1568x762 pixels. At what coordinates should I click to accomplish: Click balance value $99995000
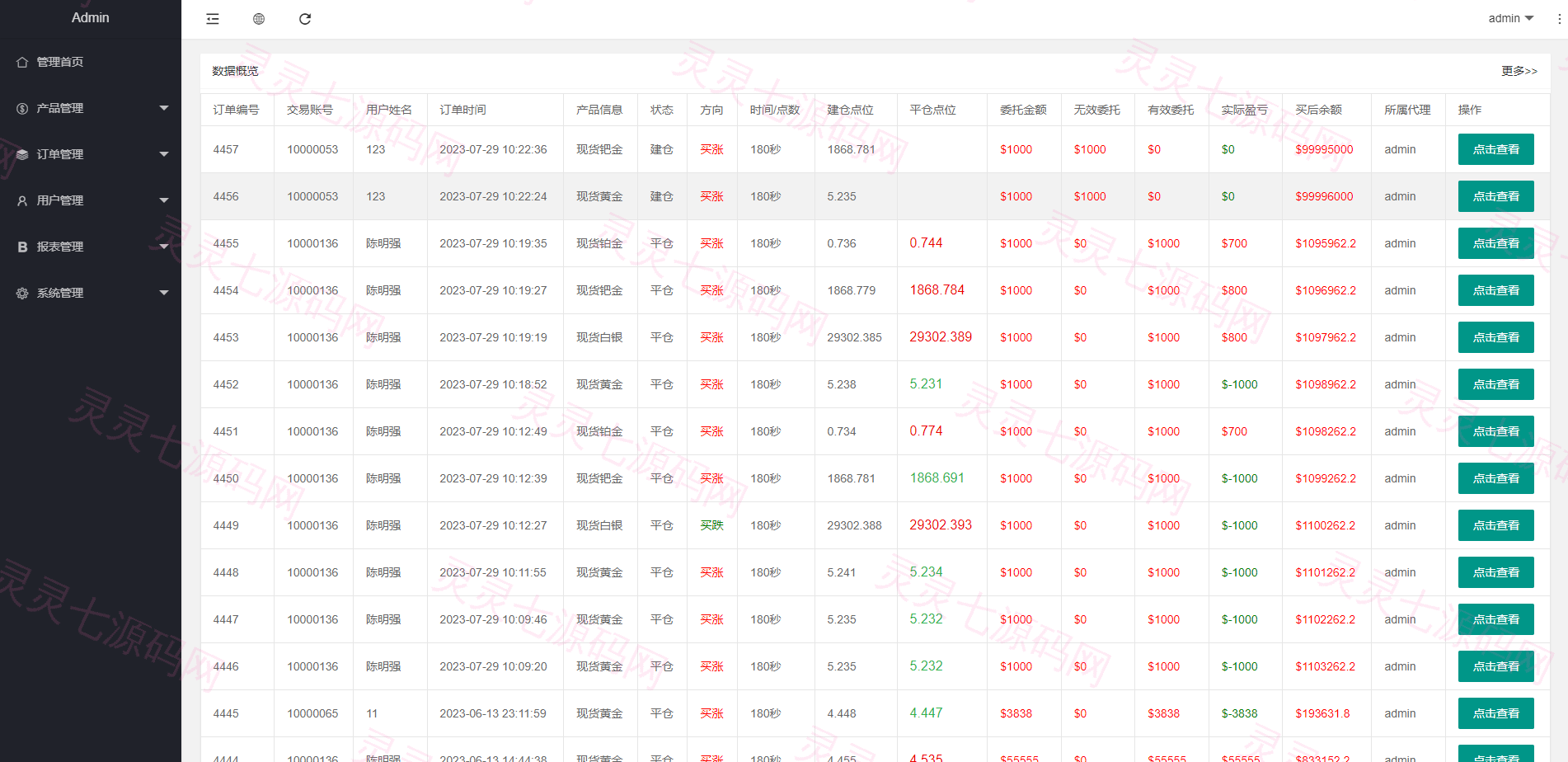(x=1324, y=149)
